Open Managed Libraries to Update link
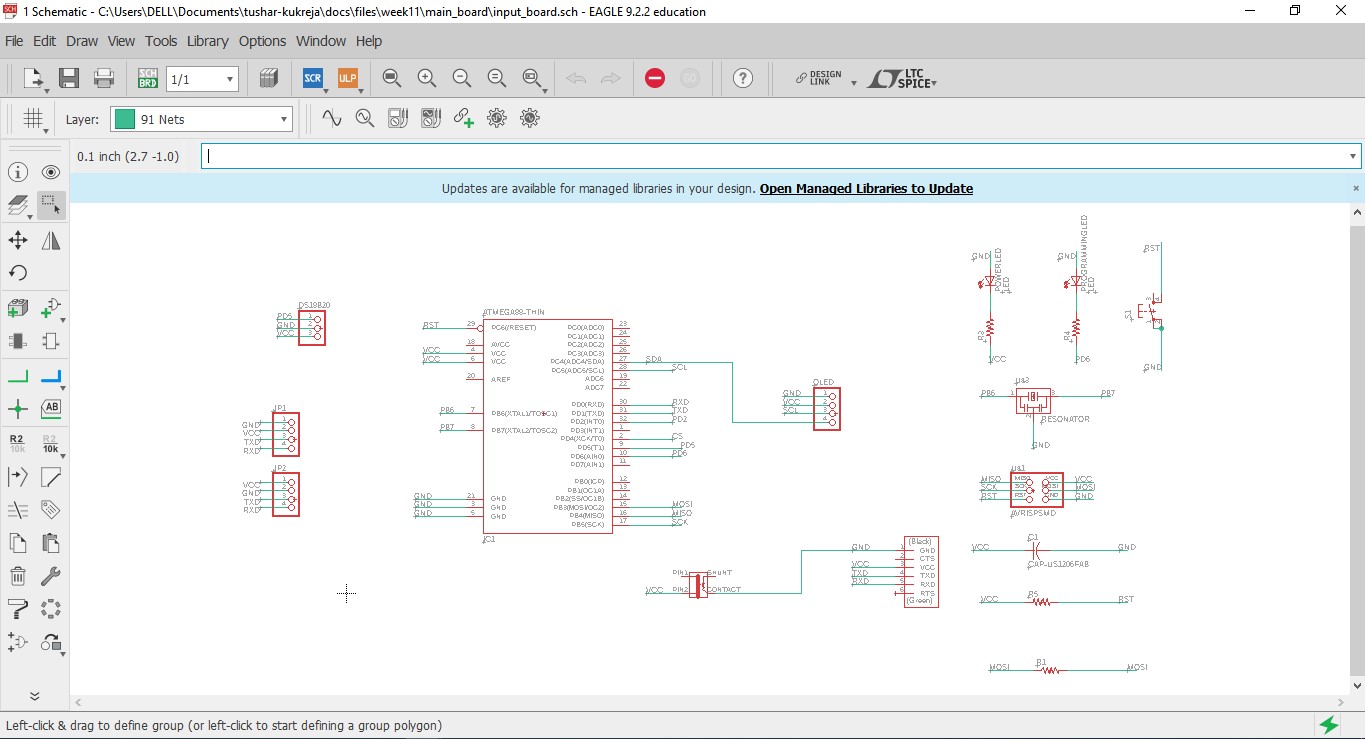The height and width of the screenshot is (739, 1365). tap(866, 188)
